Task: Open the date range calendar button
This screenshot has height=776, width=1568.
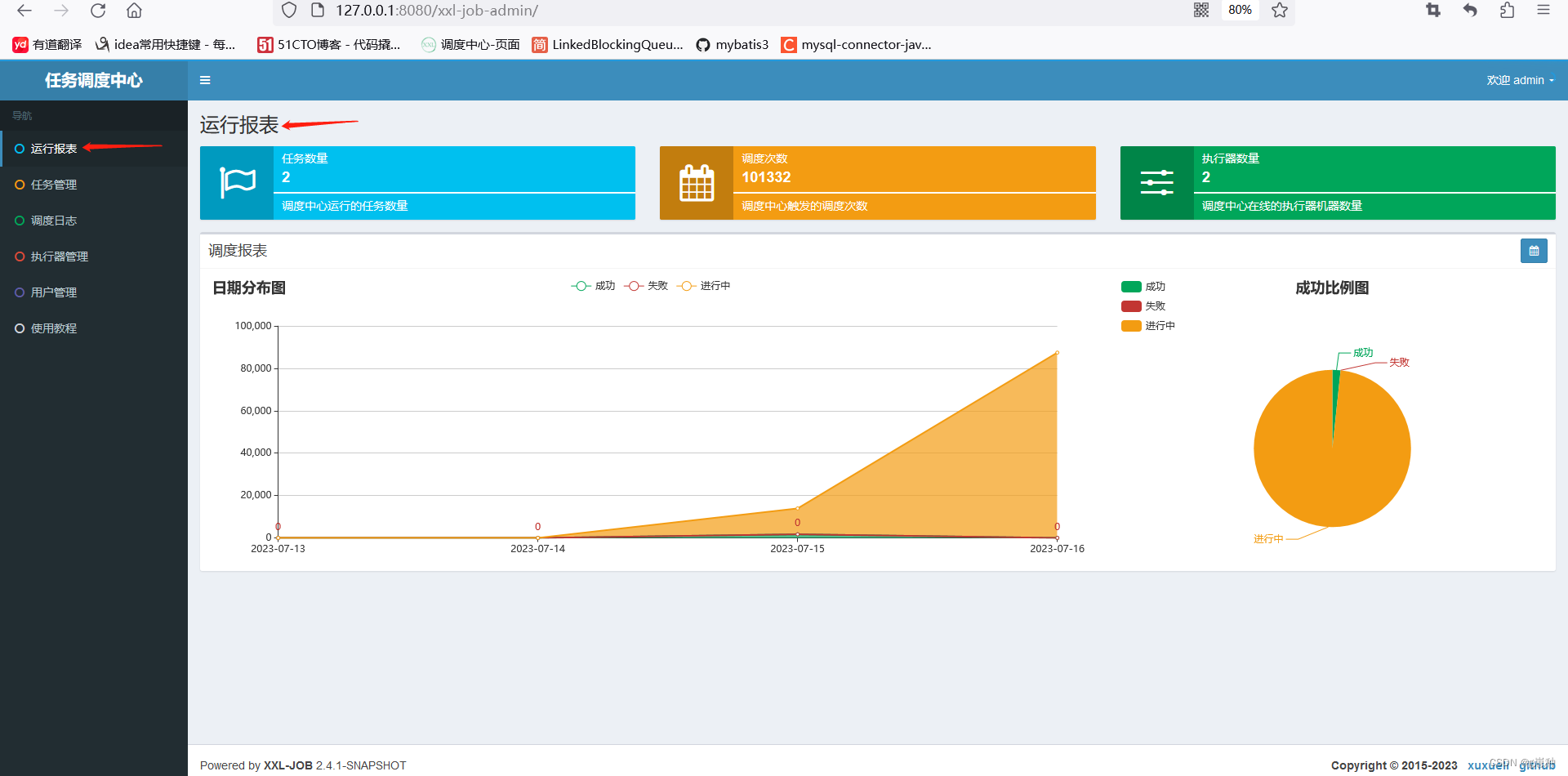Action: (x=1534, y=251)
